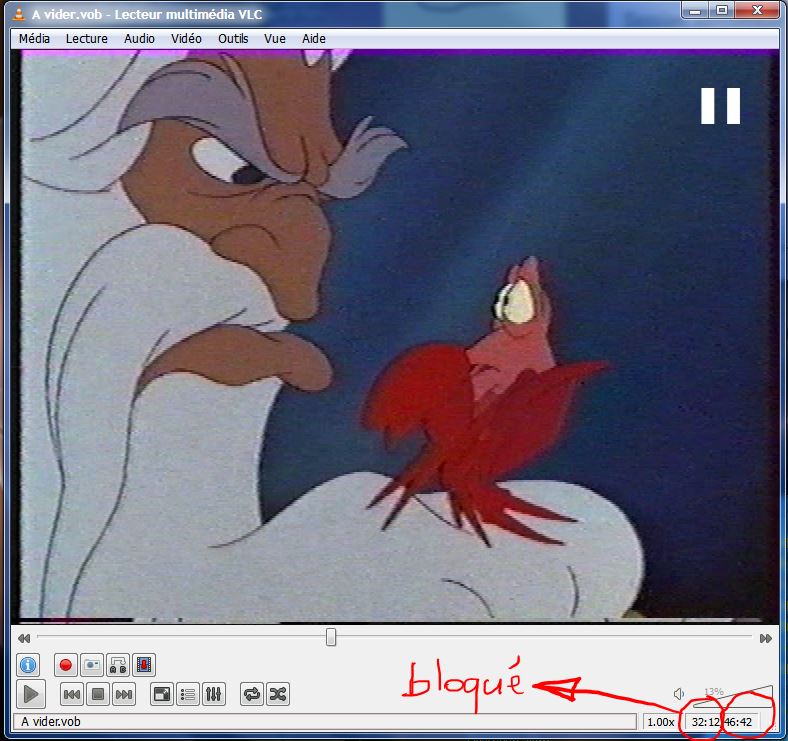Start recording with the red record button
Viewport: 788px width, 741px height.
[x=65, y=665]
